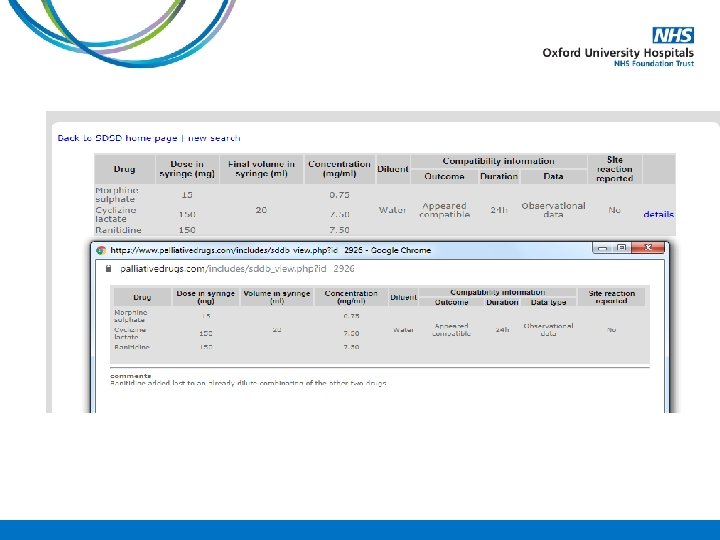Click 'No' site reaction cell in main table
720x540 pixels.
614,210
